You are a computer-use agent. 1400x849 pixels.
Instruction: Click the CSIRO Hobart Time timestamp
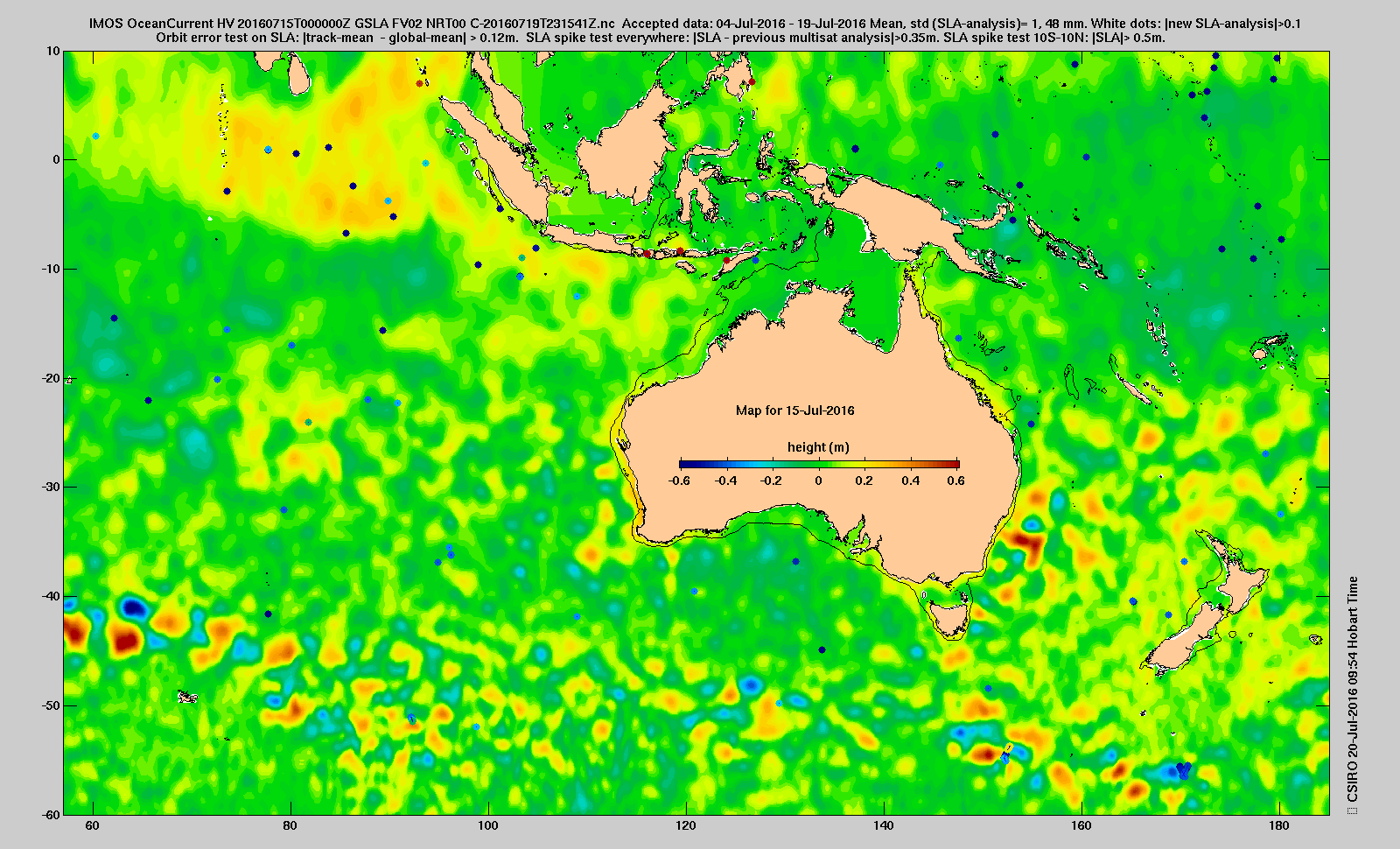pos(1353,694)
